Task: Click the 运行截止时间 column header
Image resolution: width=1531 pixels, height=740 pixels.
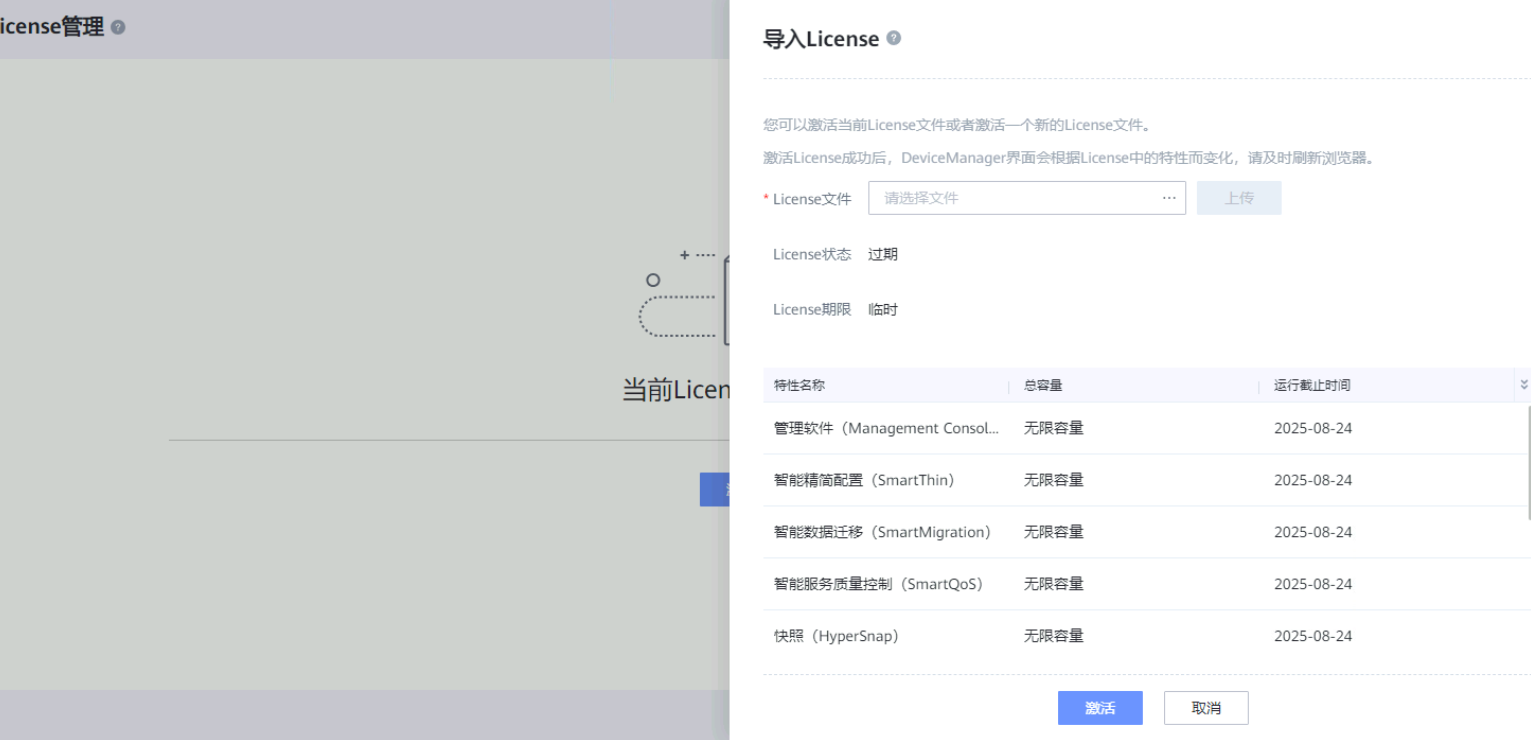Action: click(1312, 386)
